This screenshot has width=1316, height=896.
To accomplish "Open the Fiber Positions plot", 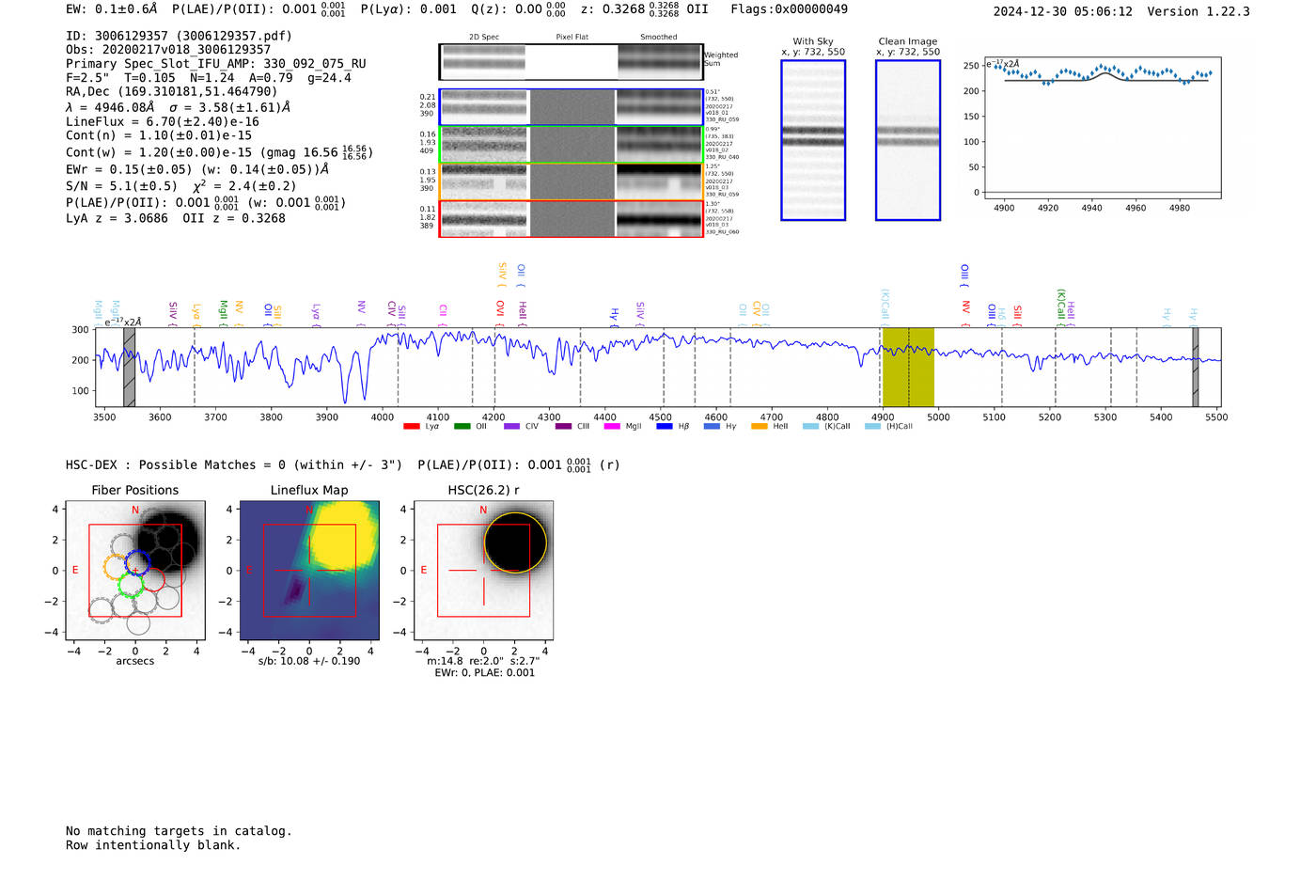I will 135,570.
